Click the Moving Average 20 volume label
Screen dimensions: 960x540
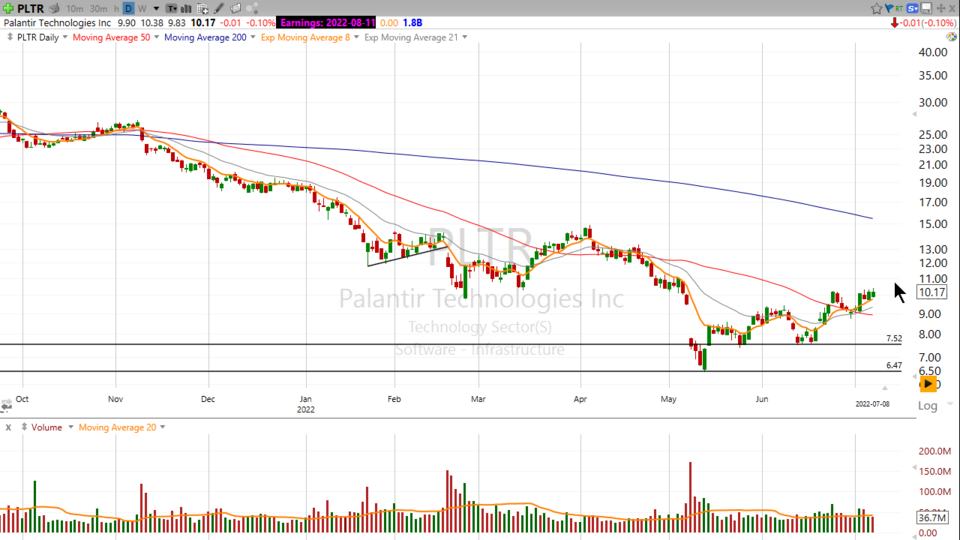(117, 427)
